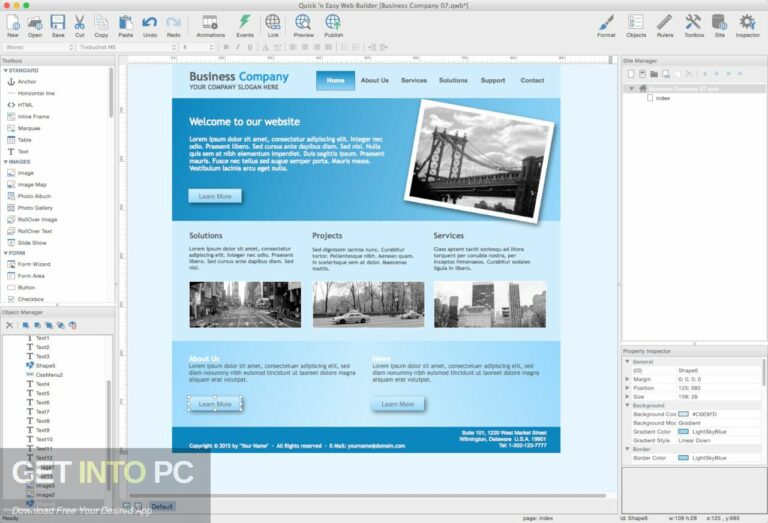Click About Us in page navigation
Image resolution: width=768 pixels, height=523 pixels.
click(x=375, y=80)
